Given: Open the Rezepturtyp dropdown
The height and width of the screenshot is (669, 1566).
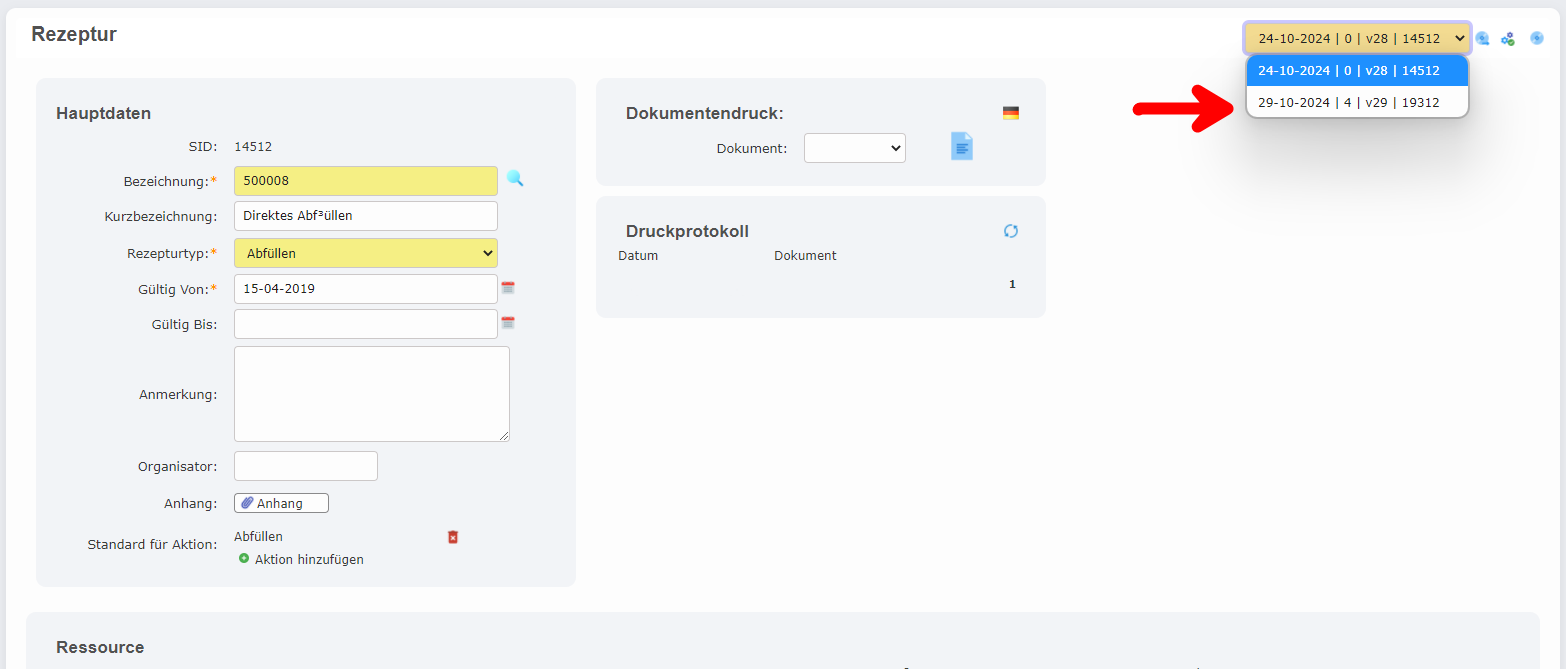Looking at the screenshot, I should (x=365, y=253).
